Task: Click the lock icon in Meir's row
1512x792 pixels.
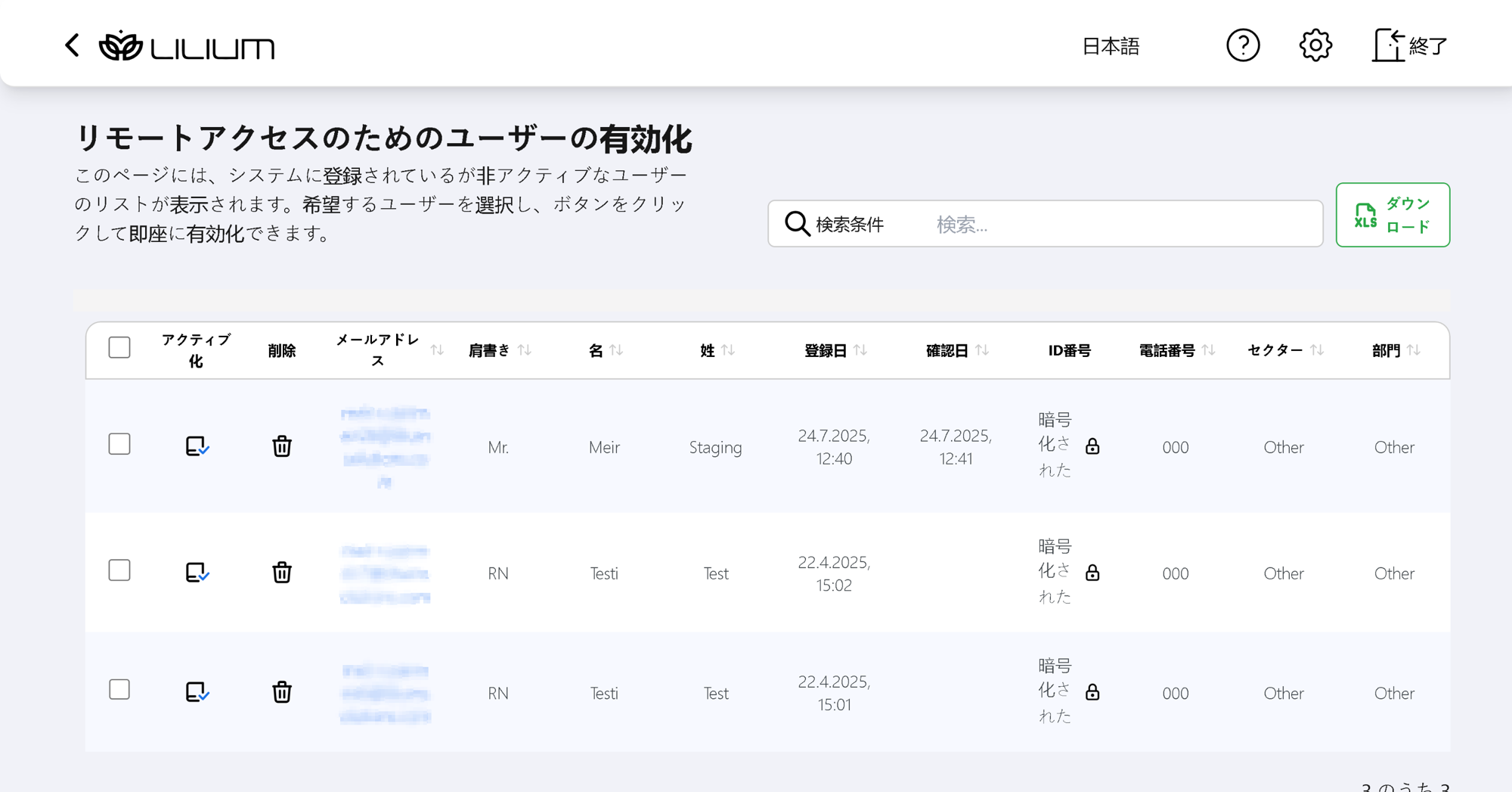Action: coord(1092,446)
